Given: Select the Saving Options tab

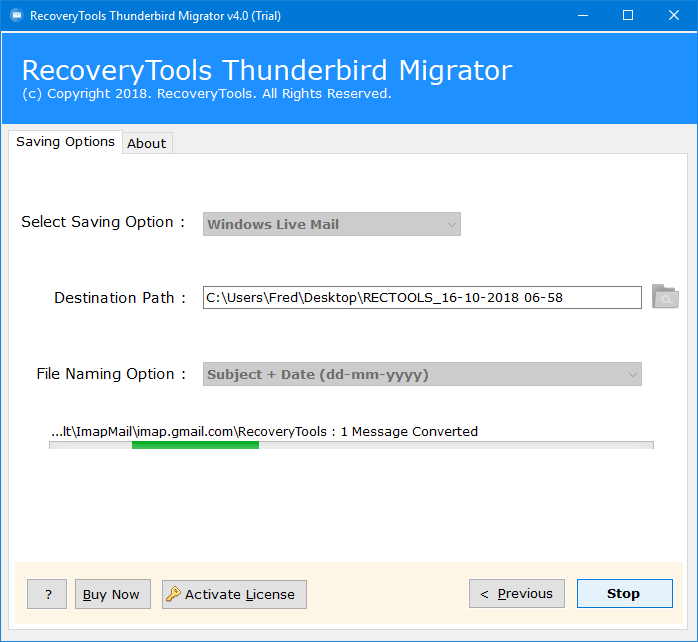Looking at the screenshot, I should tap(65, 142).
